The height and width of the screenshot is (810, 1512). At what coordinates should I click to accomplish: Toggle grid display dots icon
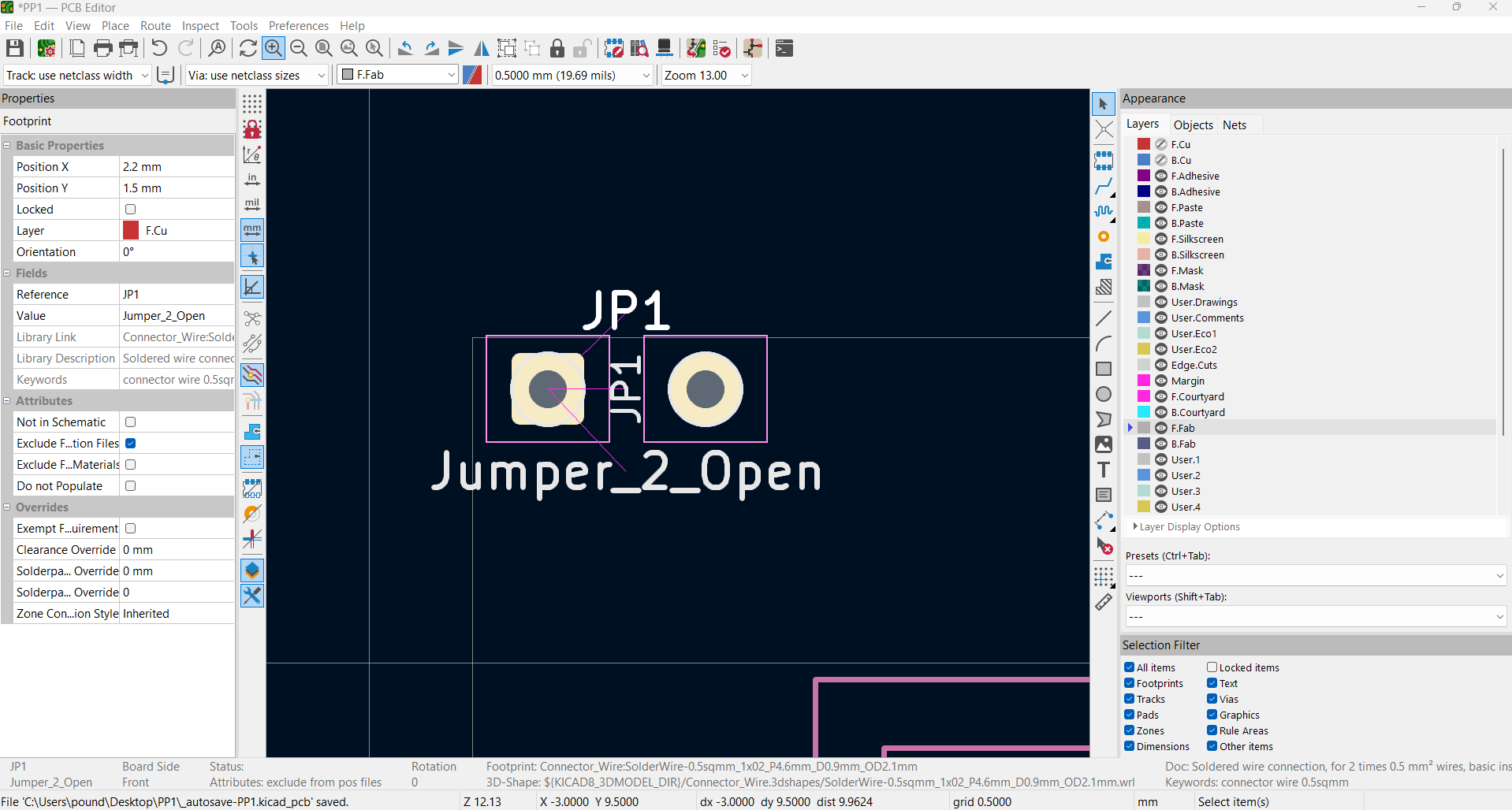252,103
